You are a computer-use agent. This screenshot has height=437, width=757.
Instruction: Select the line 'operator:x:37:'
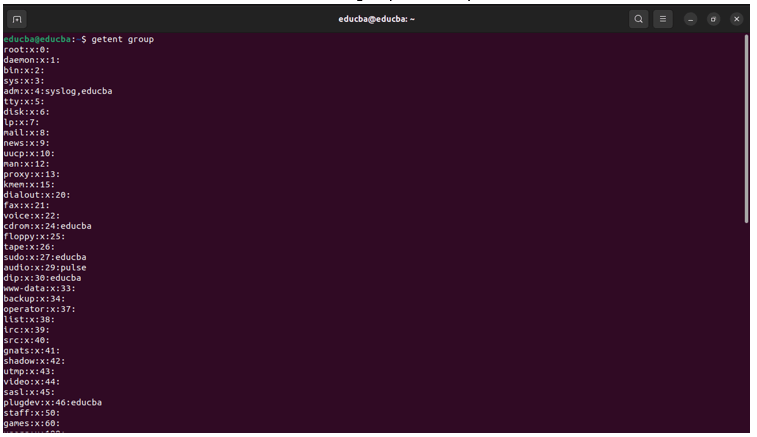tap(40, 309)
